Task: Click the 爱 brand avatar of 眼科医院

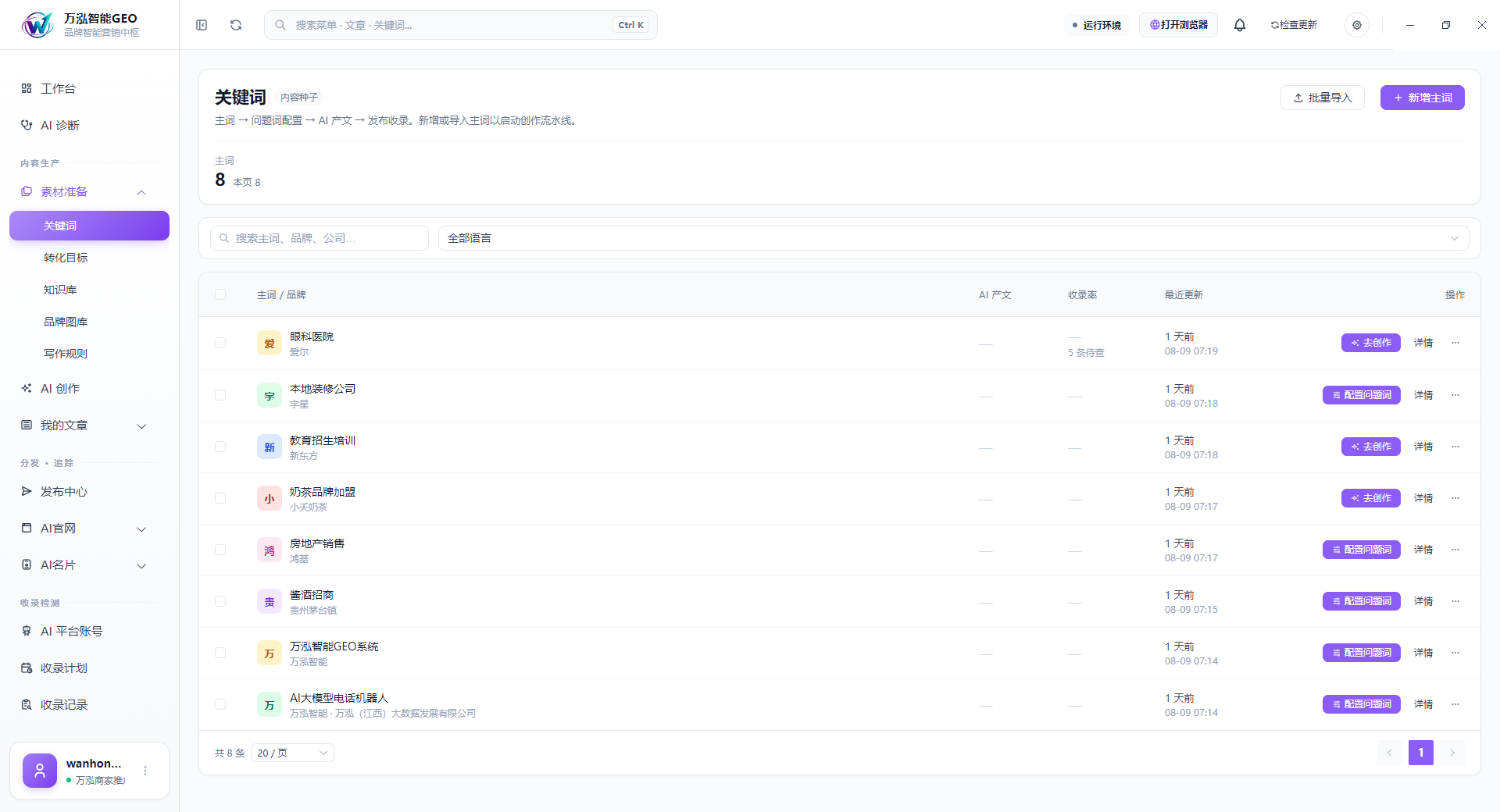Action: pyautogui.click(x=270, y=344)
